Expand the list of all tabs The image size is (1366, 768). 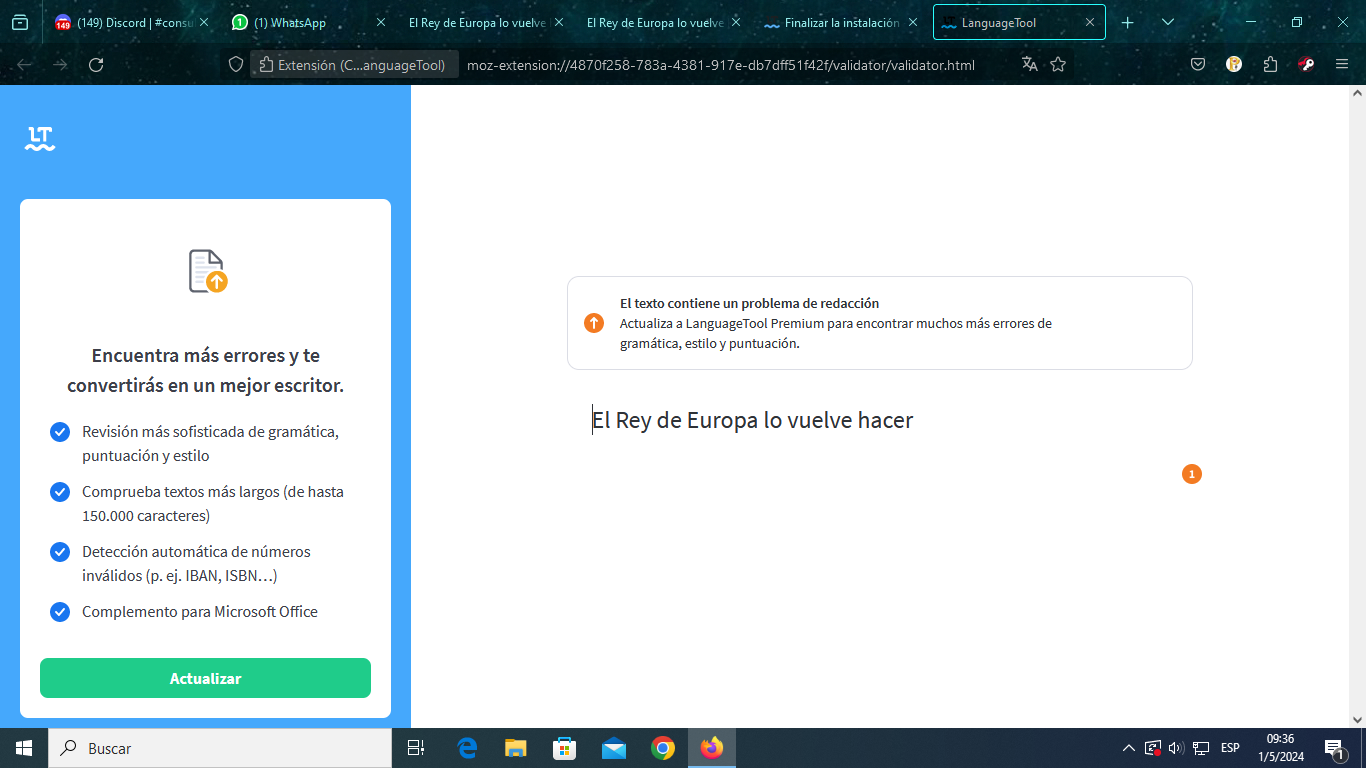tap(1168, 22)
